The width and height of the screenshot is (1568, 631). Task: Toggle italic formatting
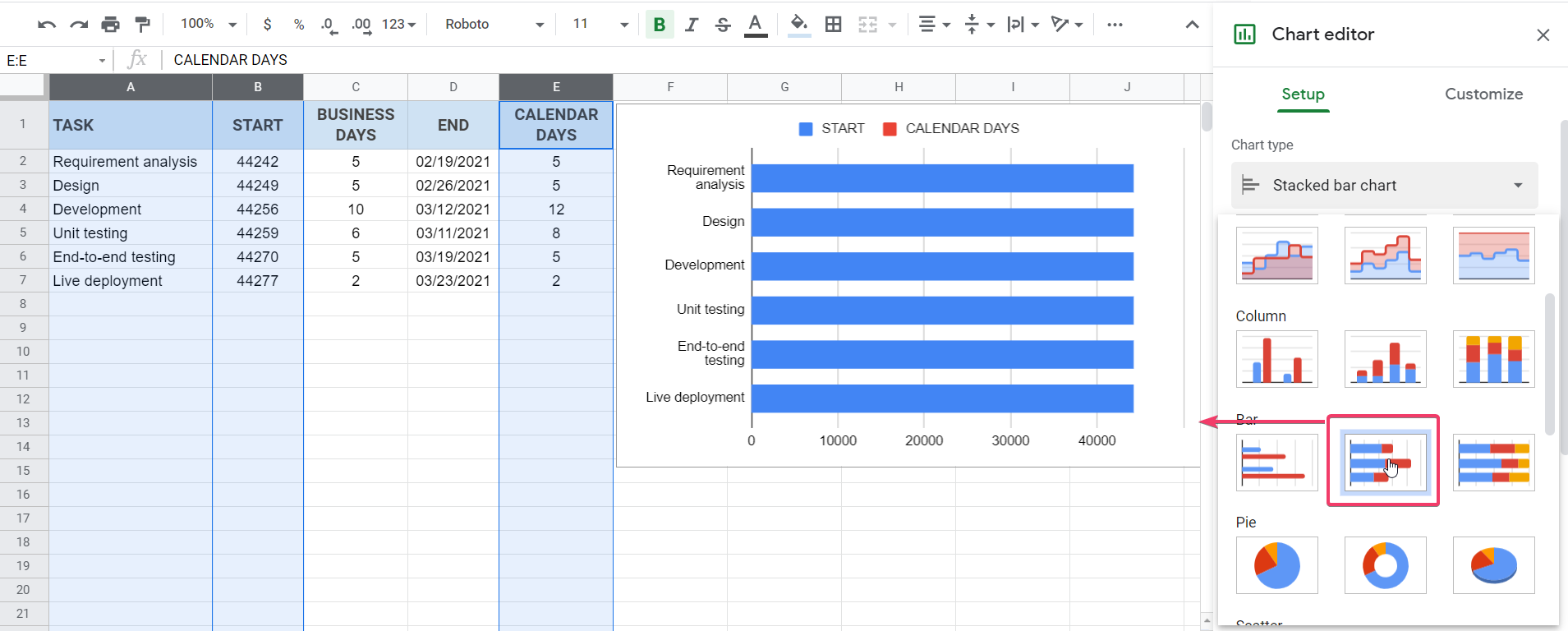pyautogui.click(x=692, y=25)
